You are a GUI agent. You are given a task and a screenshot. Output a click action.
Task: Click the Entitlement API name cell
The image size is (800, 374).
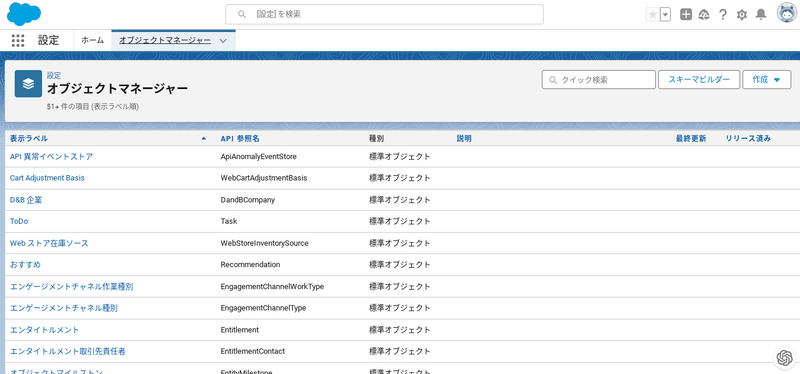[239, 330]
